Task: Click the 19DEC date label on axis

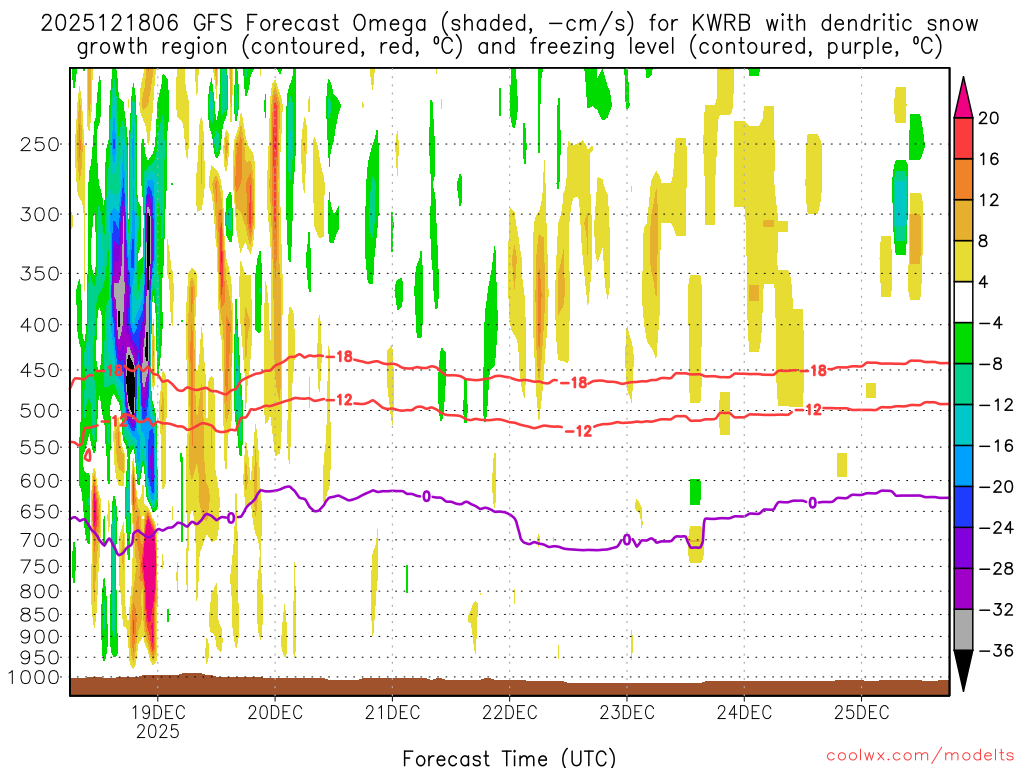Action: click(157, 712)
